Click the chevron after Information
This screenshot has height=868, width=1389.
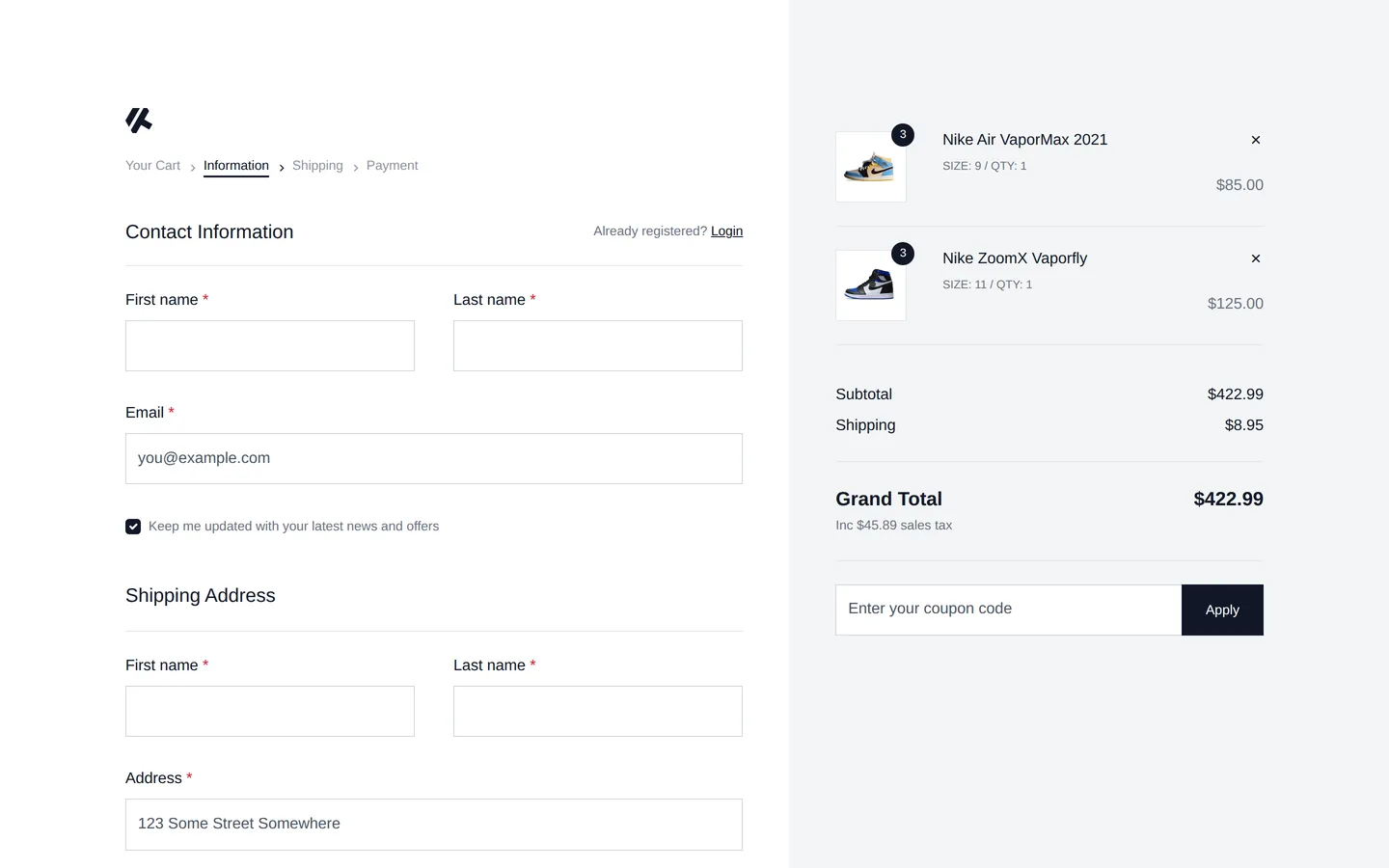click(x=282, y=168)
